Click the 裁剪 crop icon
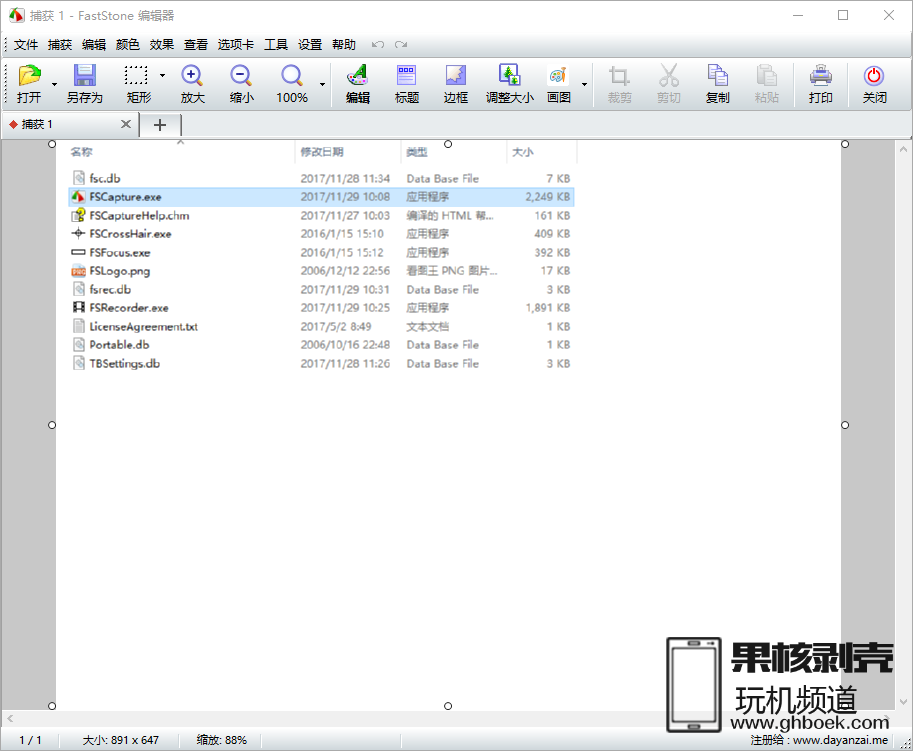The width and height of the screenshot is (913, 751). coord(620,84)
